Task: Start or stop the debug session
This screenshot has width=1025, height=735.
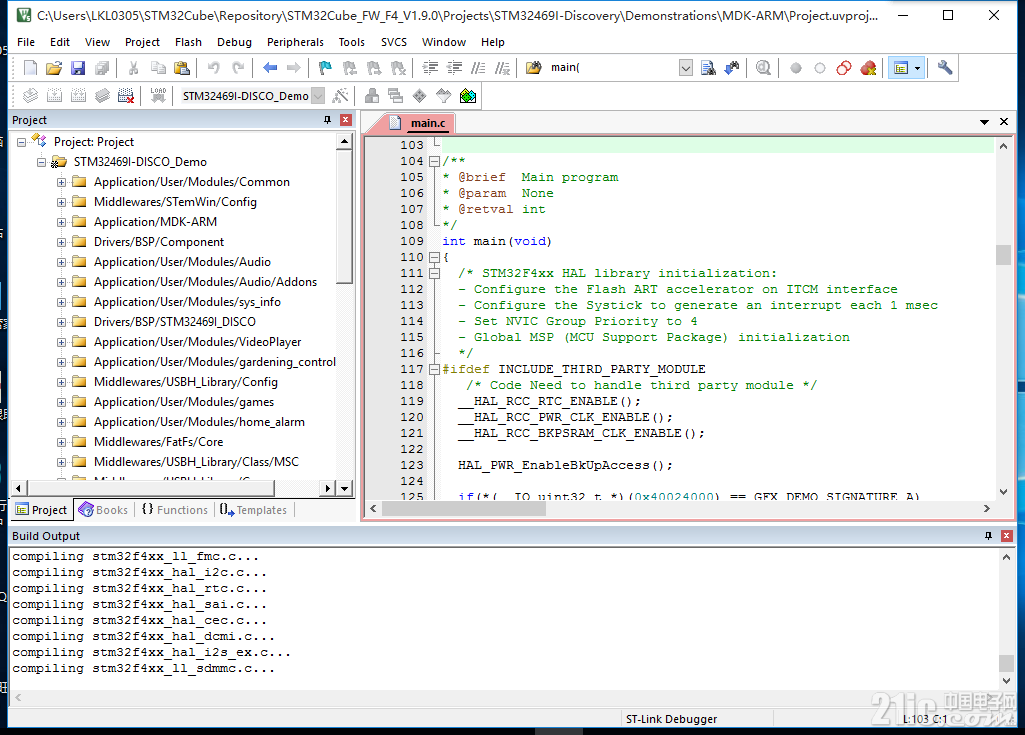Action: (763, 68)
